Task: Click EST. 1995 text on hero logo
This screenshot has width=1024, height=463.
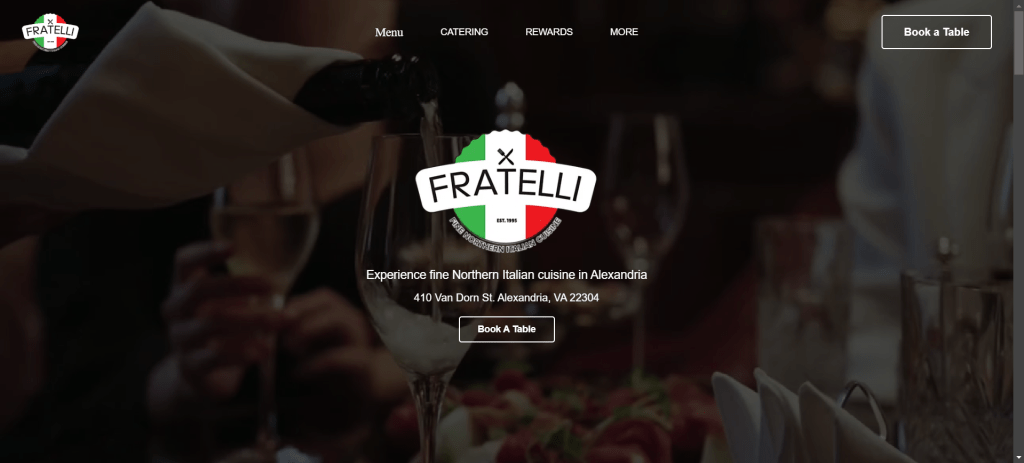Action: click(506, 220)
